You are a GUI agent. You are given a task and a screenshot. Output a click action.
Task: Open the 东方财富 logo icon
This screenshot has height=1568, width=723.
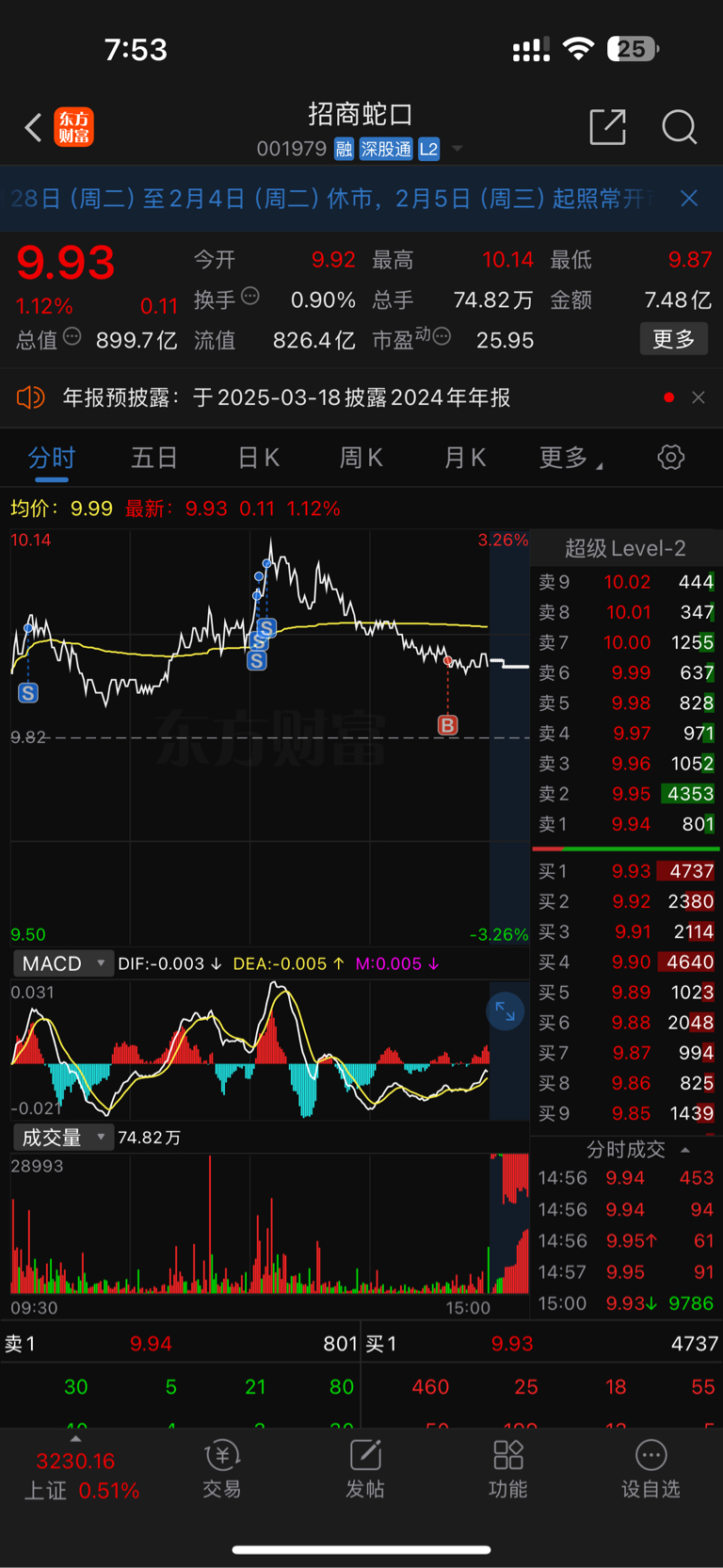tap(74, 127)
